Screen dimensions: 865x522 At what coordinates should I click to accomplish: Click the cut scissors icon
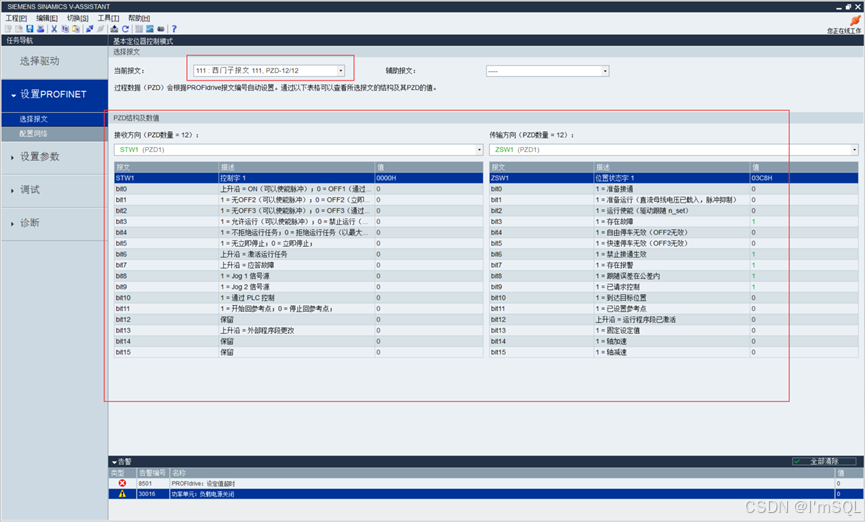pos(54,29)
